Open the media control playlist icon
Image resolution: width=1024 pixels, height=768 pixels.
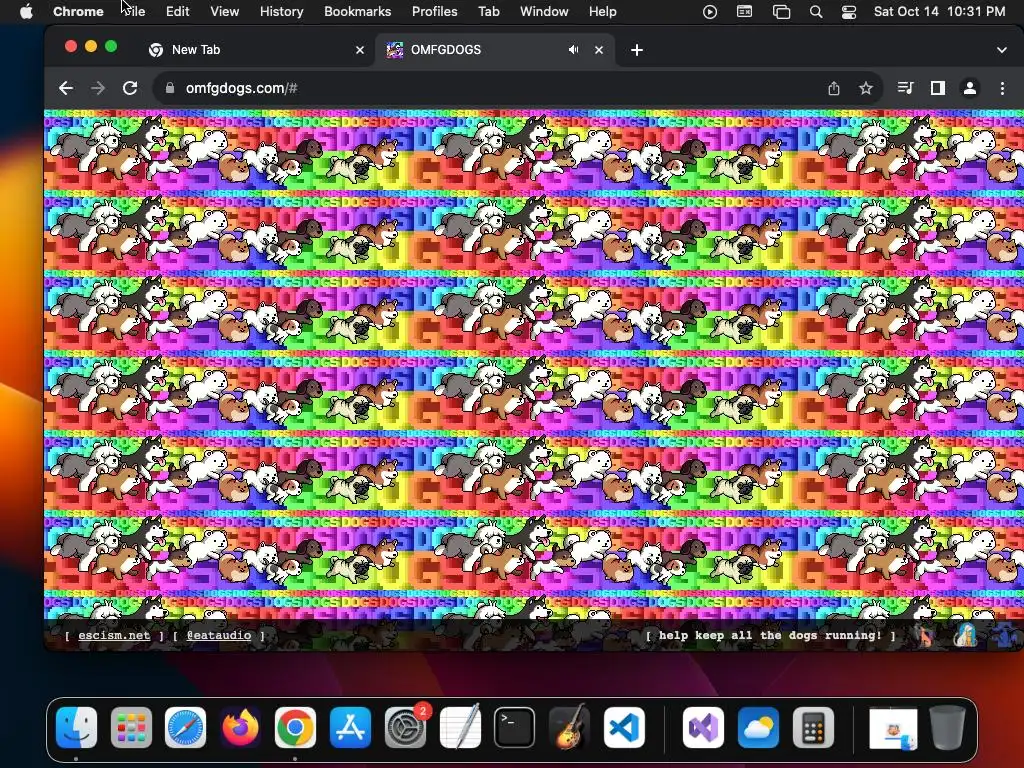(905, 88)
